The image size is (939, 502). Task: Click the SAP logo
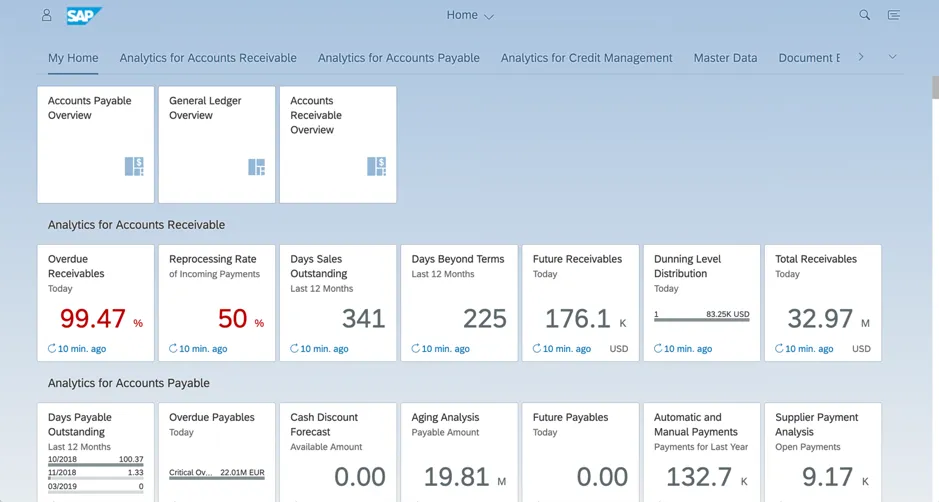click(84, 16)
